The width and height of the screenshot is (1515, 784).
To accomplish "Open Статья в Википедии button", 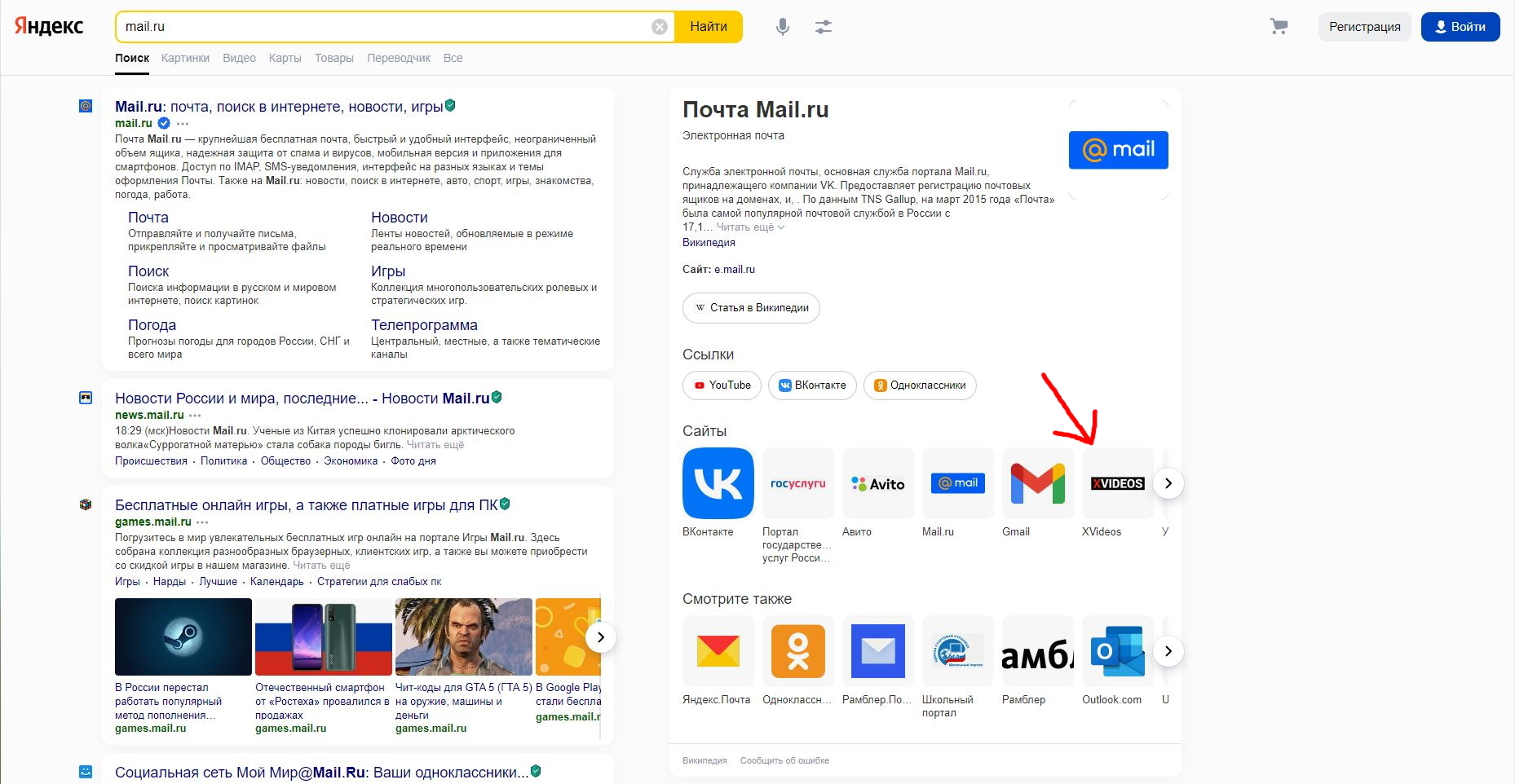I will pos(751,308).
